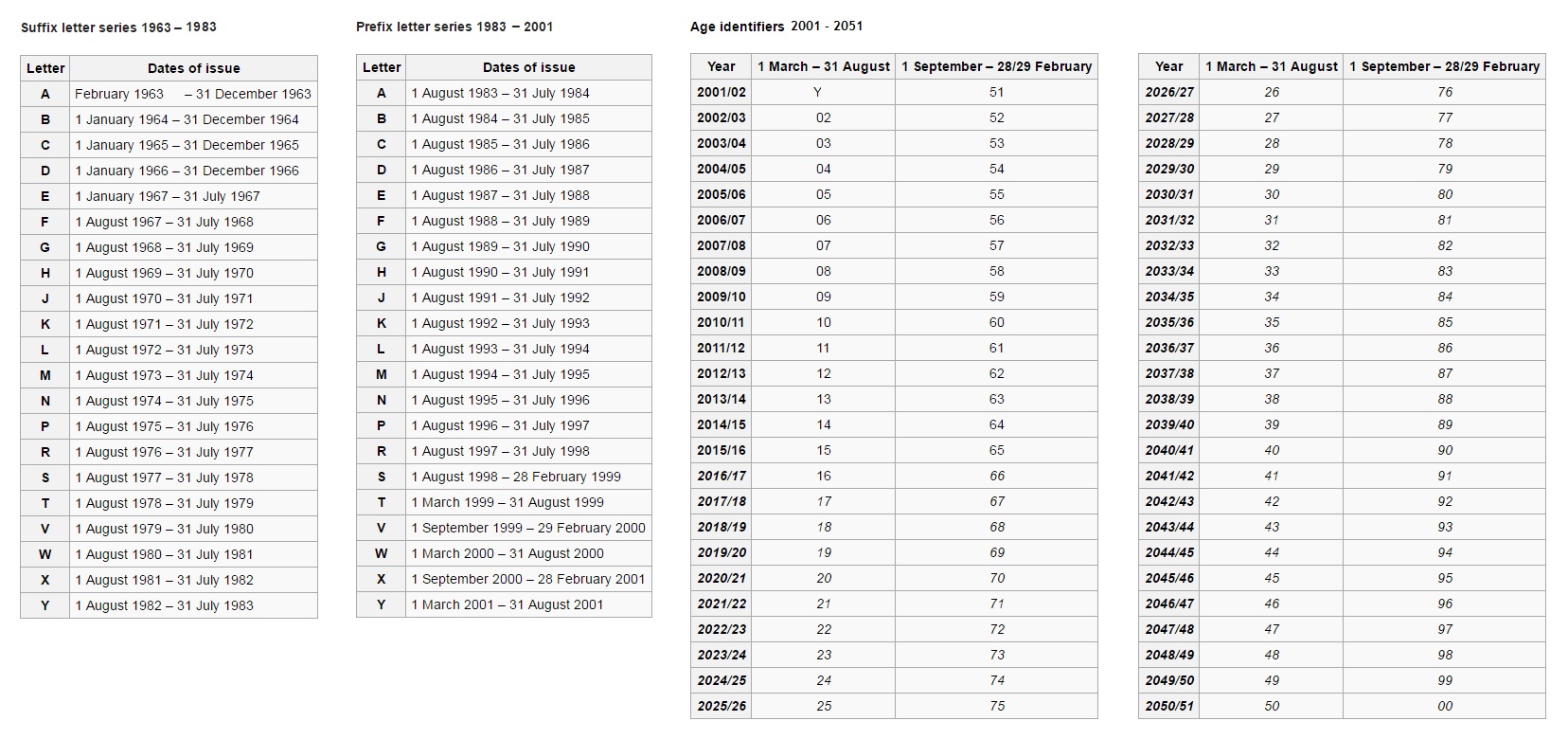Viewport: 1568px width, 739px height.
Task: Click the year cell '2045/46'
Action: pyautogui.click(x=1169, y=578)
